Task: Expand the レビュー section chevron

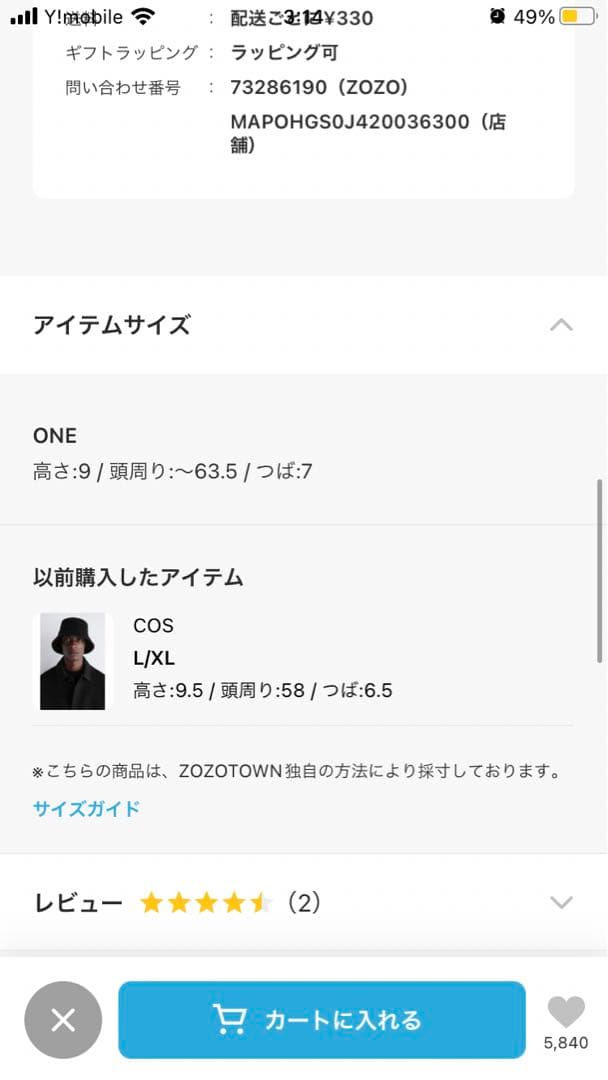Action: pyautogui.click(x=562, y=903)
